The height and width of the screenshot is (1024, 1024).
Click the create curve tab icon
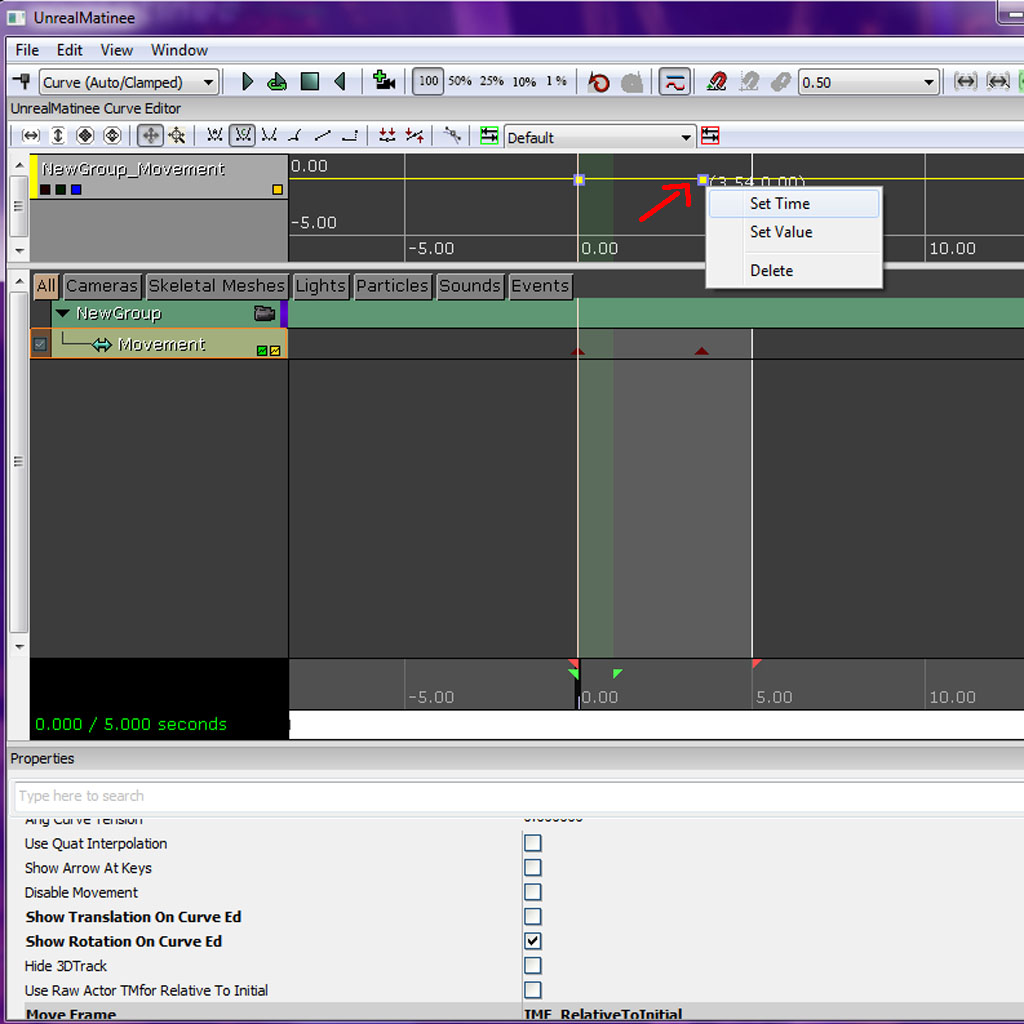pos(489,135)
